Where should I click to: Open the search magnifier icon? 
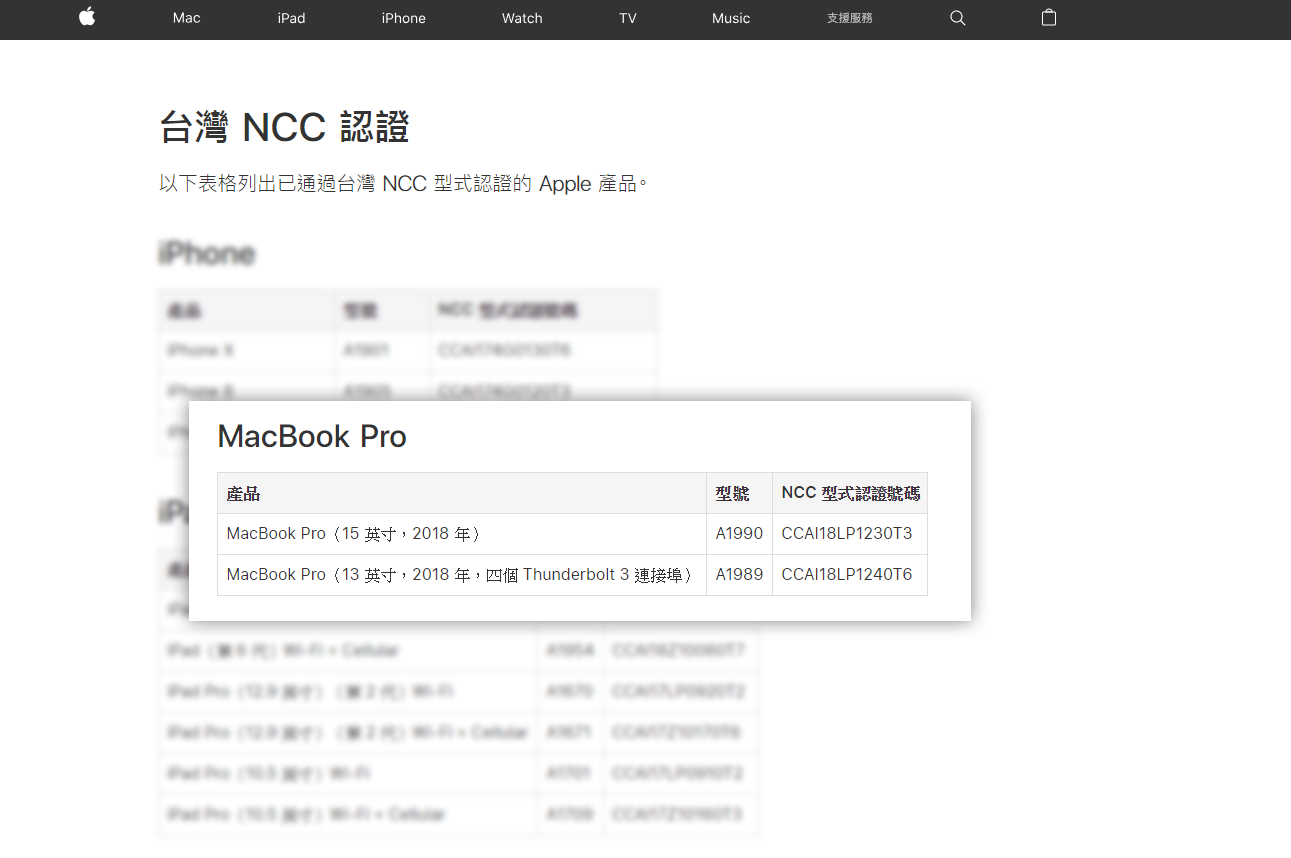(x=957, y=18)
